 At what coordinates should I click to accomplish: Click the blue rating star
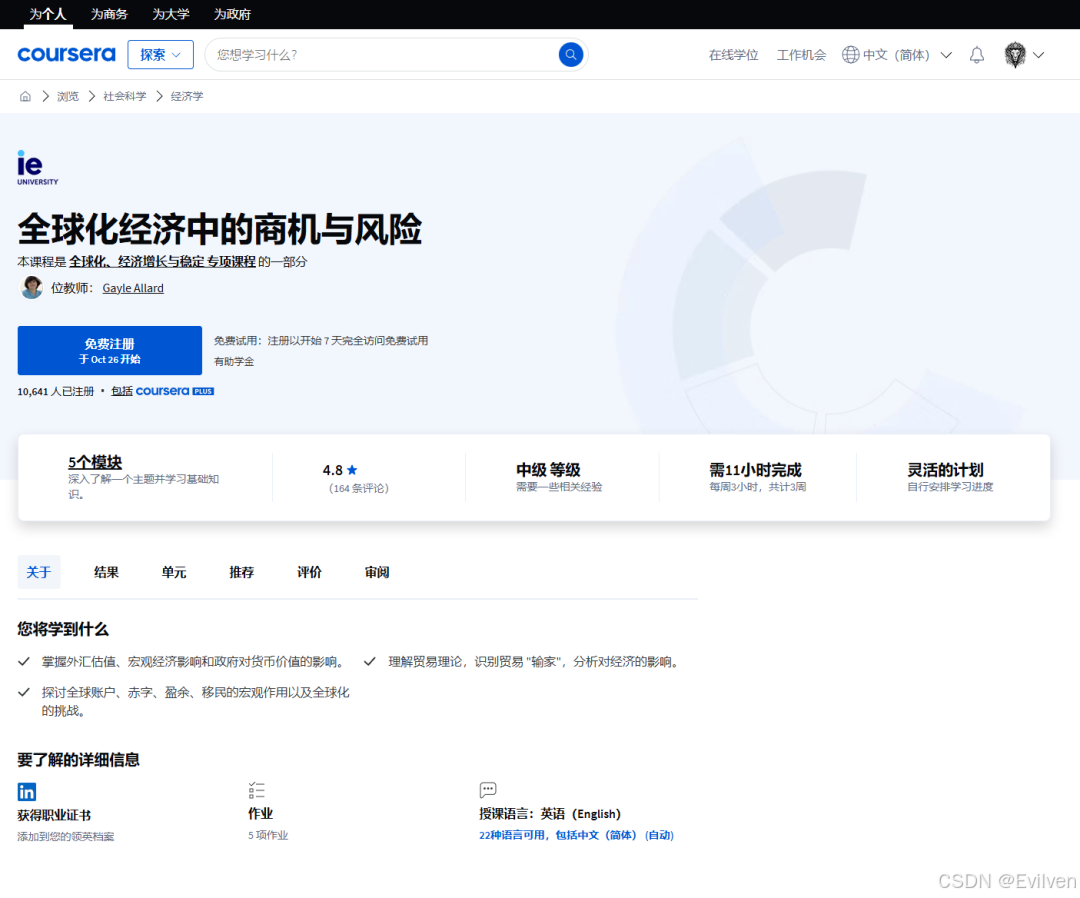coord(352,470)
